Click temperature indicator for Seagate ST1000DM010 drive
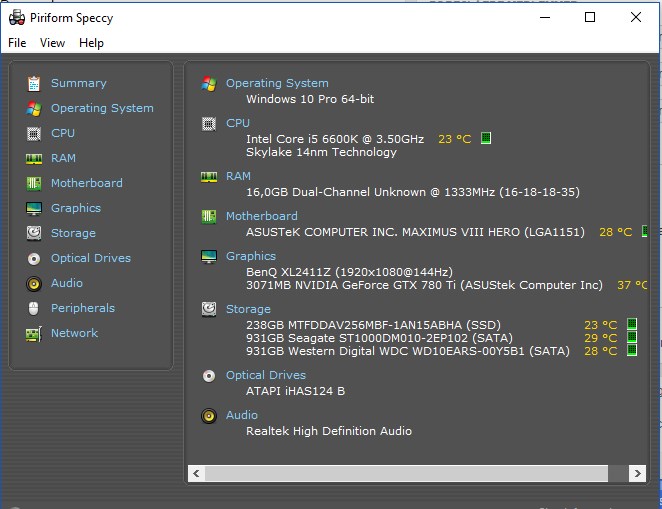Viewport: 662px width, 509px height. point(632,337)
